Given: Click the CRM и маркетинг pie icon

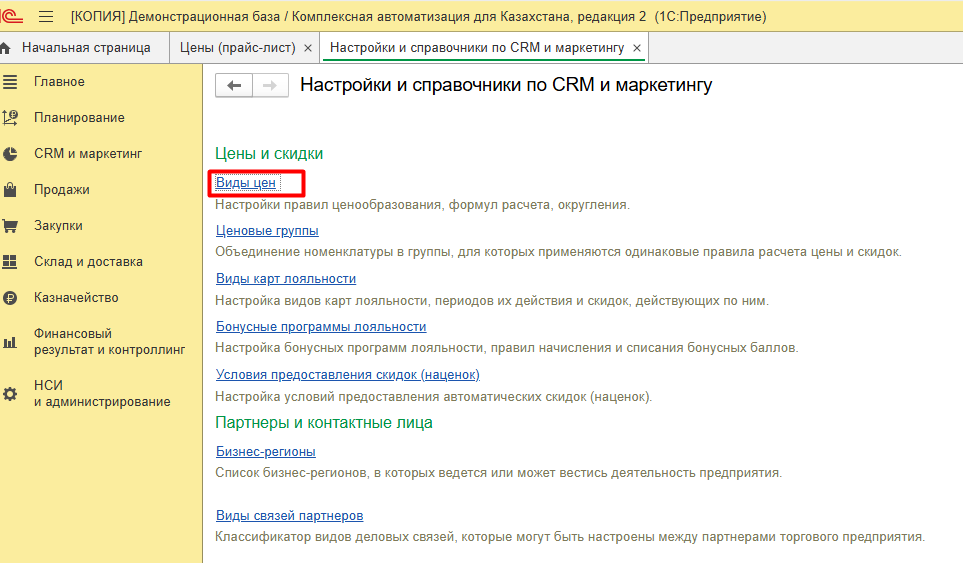Looking at the screenshot, I should (x=10, y=154).
